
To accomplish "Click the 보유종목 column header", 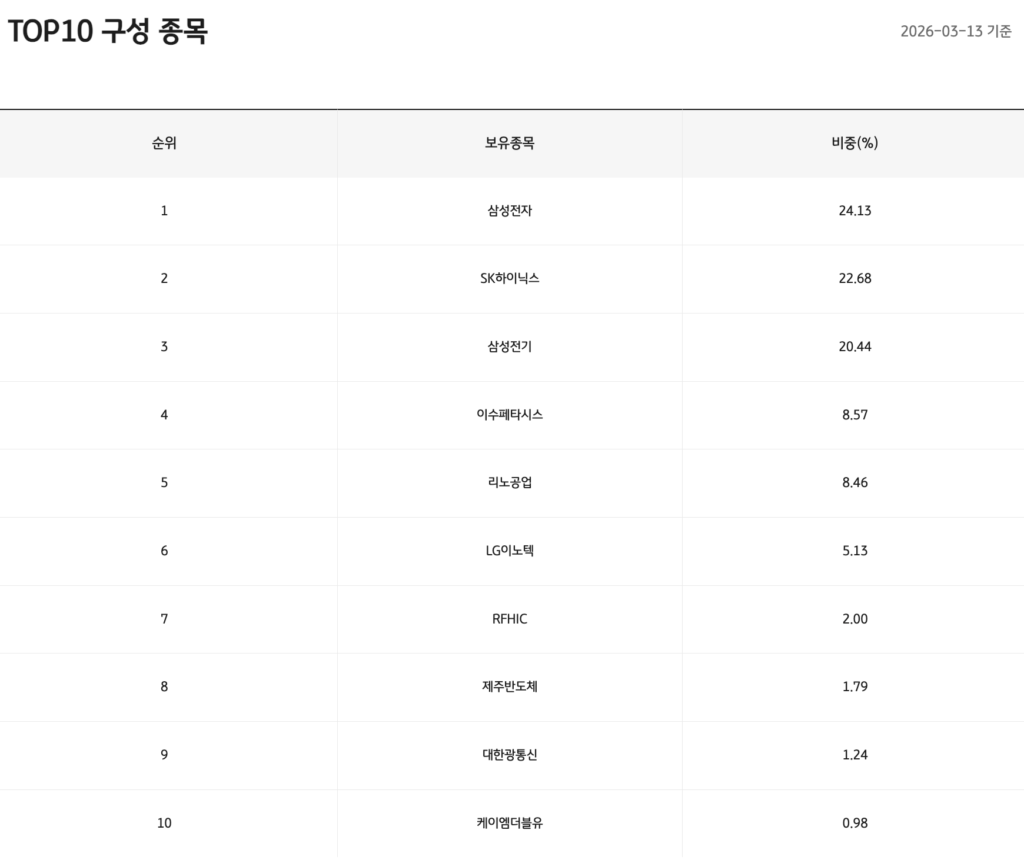I will [x=509, y=143].
